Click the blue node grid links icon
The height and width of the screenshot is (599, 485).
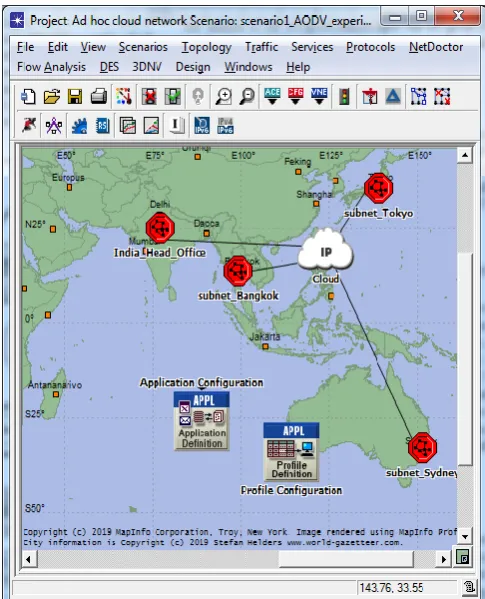click(419, 97)
